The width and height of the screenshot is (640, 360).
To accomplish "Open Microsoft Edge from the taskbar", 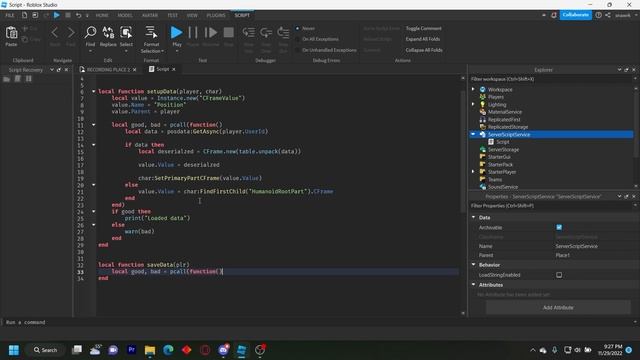I will [168, 350].
